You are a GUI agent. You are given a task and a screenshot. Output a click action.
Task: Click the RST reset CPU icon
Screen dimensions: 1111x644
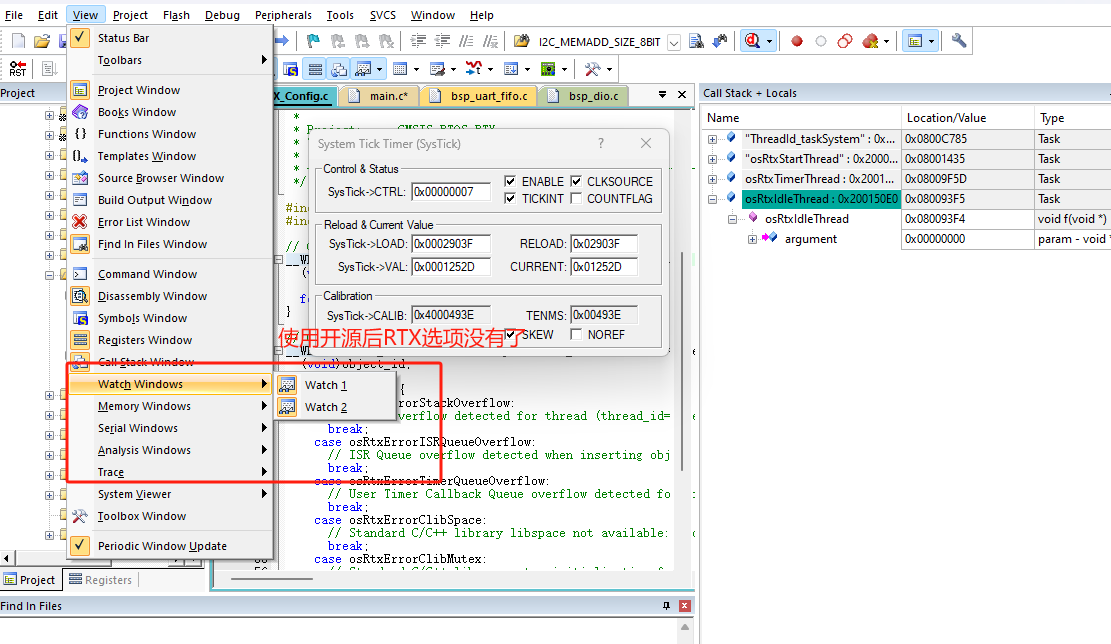click(18, 69)
